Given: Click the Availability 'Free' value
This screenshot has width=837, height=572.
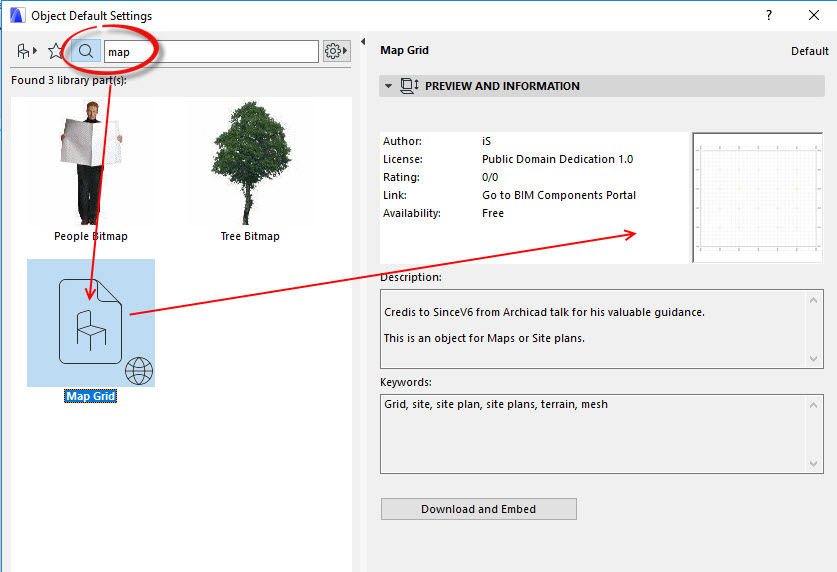Looking at the screenshot, I should coord(493,213).
